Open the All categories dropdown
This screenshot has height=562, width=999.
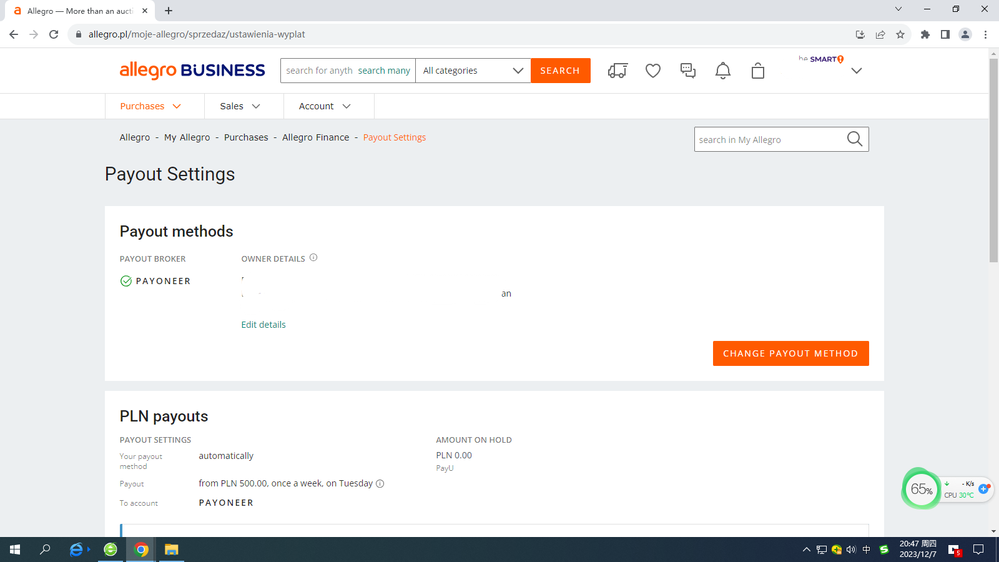coord(473,71)
